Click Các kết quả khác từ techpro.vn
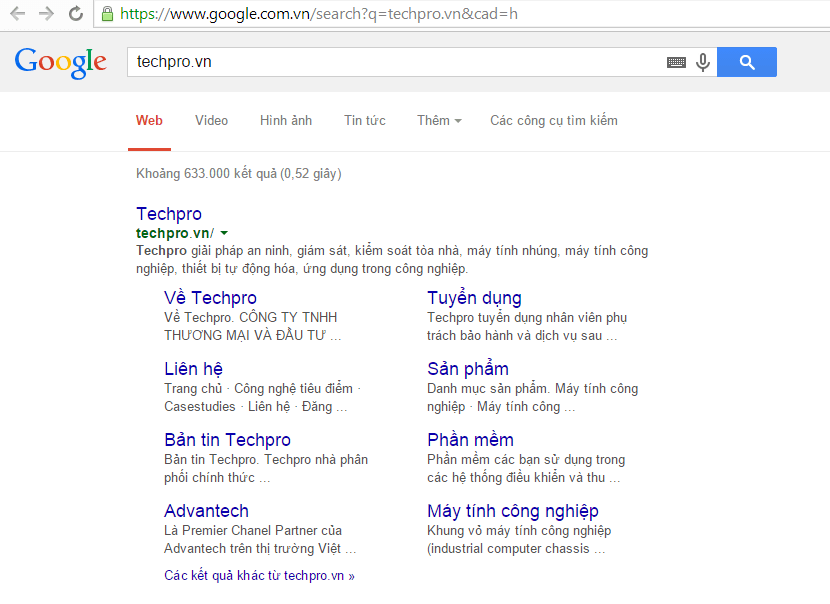 click(259, 575)
